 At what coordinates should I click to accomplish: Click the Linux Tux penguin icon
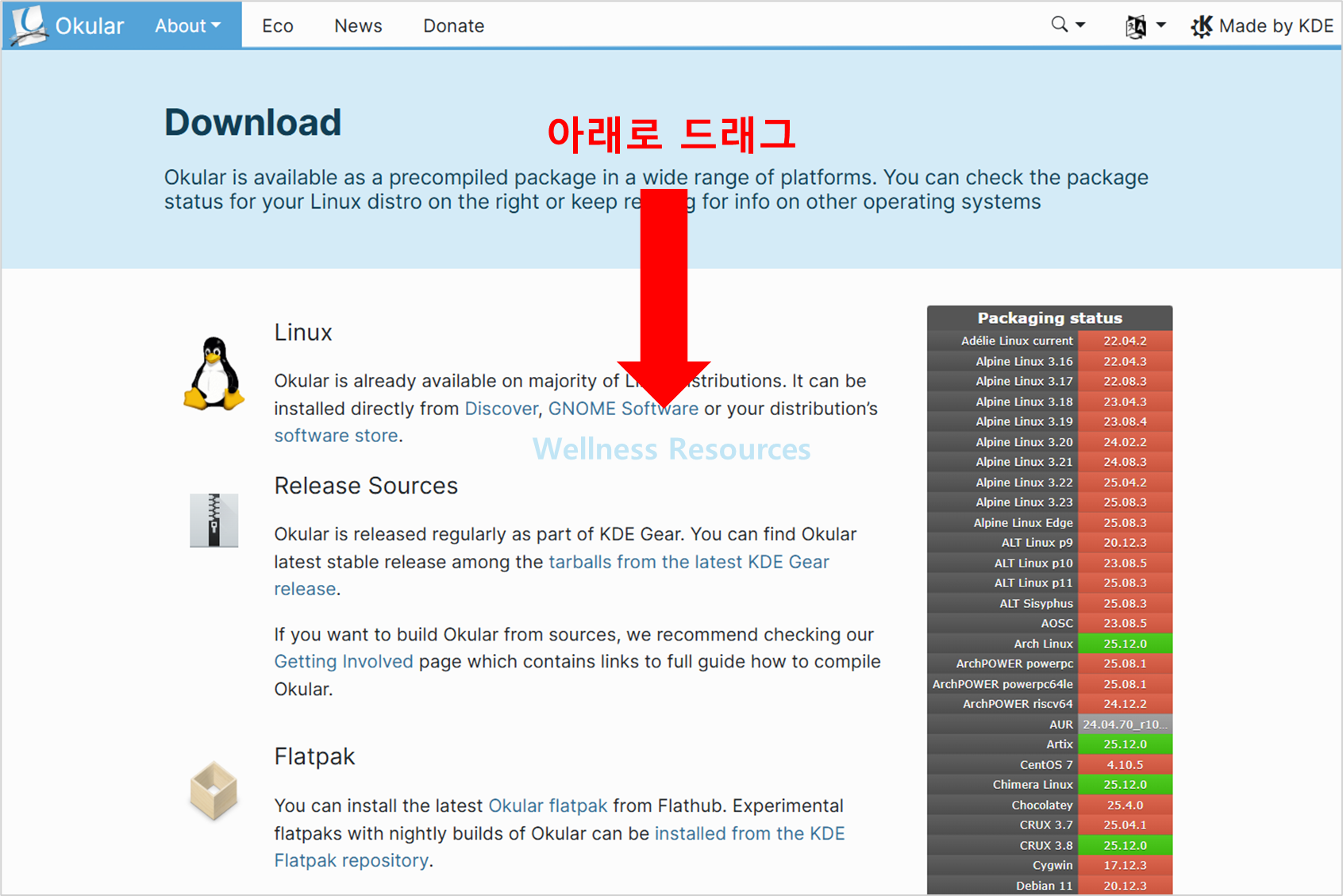click(x=214, y=374)
